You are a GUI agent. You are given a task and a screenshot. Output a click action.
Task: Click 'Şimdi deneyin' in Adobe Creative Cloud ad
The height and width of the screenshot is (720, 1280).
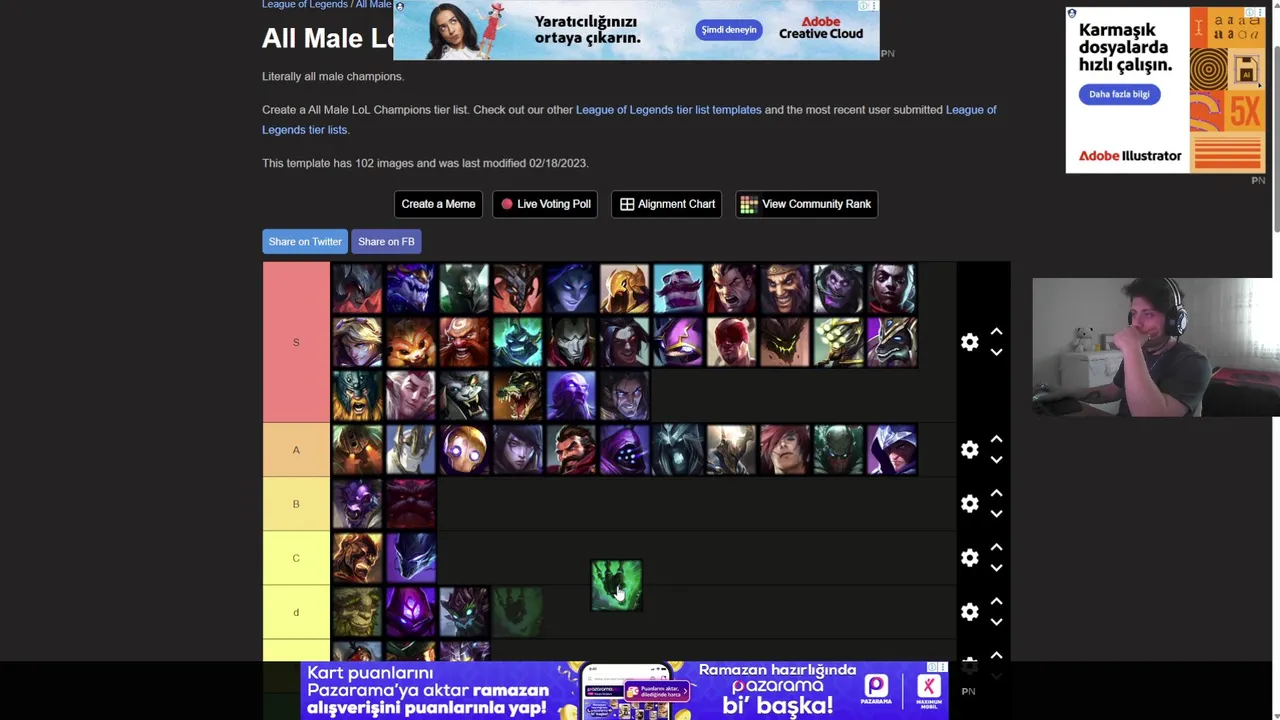729,30
